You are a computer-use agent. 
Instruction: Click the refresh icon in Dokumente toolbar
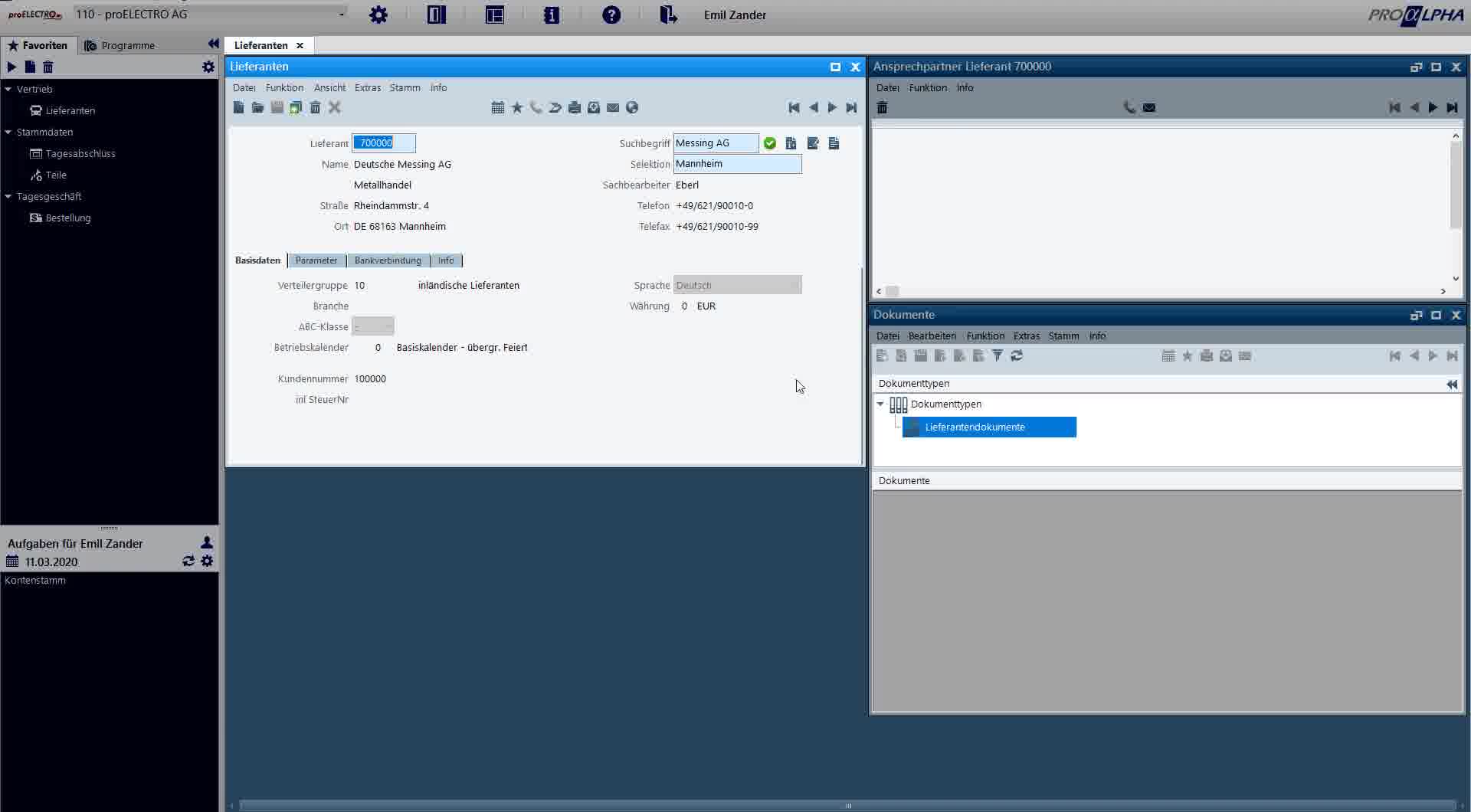click(x=1017, y=355)
